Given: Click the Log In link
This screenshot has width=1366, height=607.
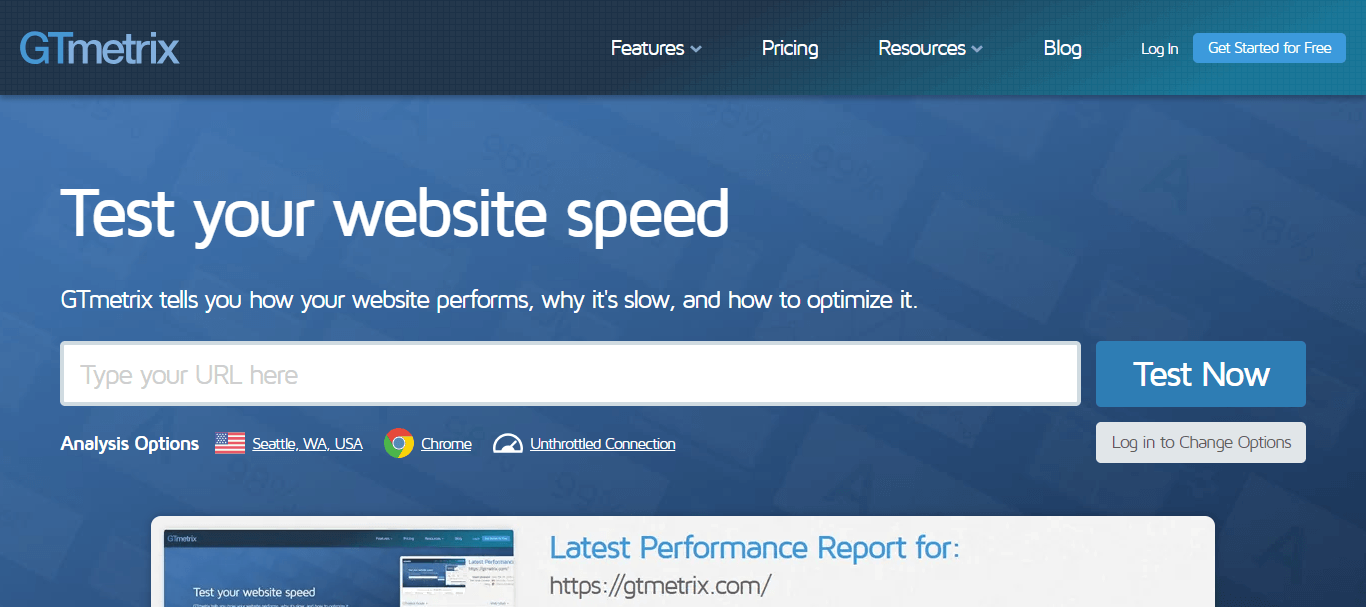Looking at the screenshot, I should 1159,48.
